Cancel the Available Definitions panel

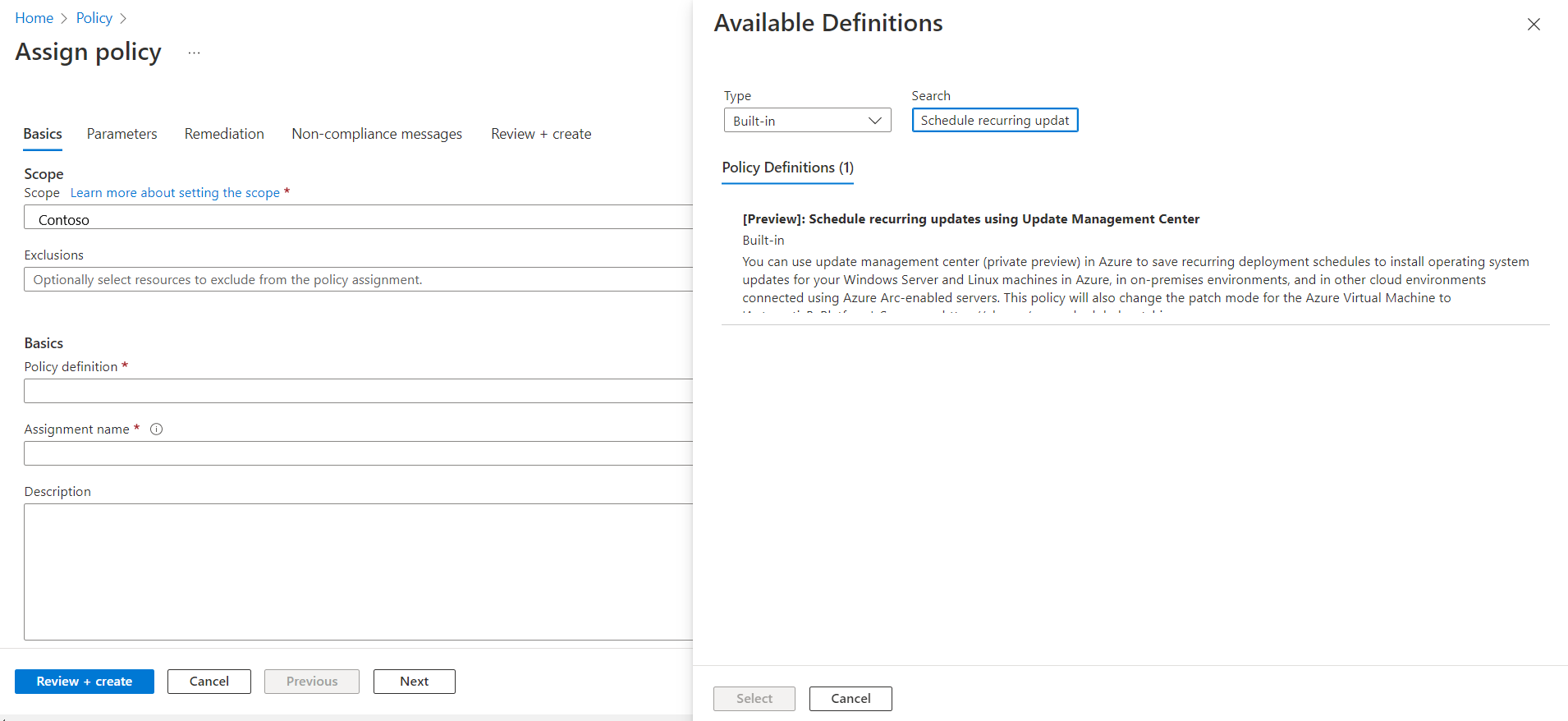(x=850, y=699)
